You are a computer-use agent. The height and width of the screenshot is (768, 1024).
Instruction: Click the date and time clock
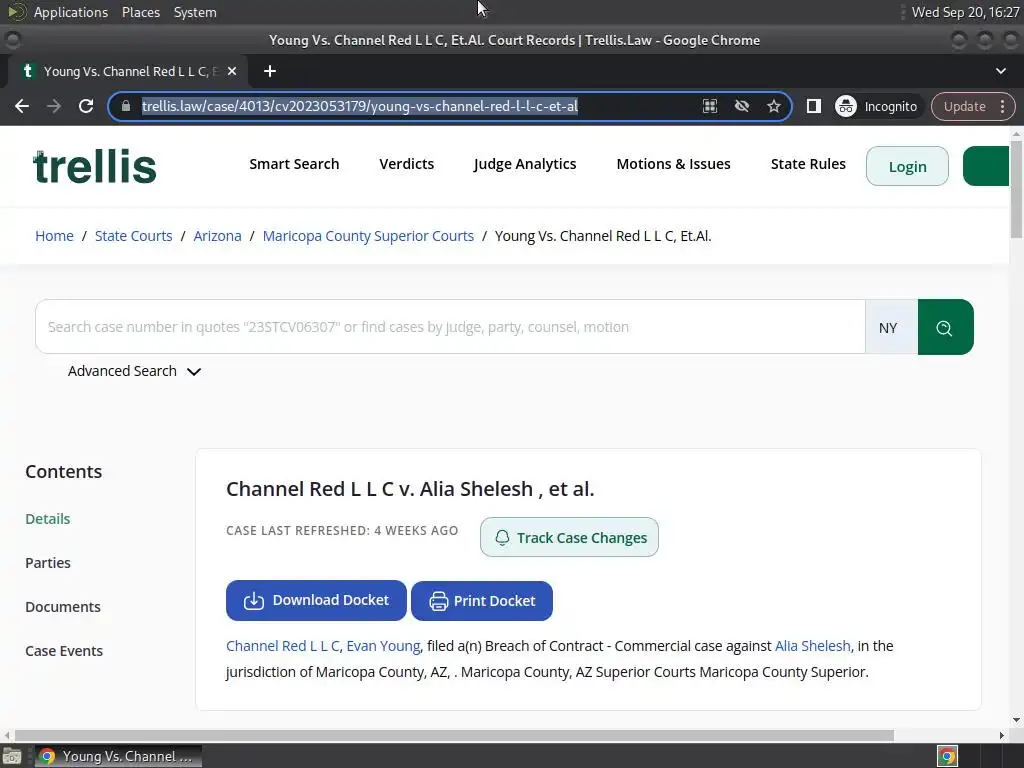point(965,12)
